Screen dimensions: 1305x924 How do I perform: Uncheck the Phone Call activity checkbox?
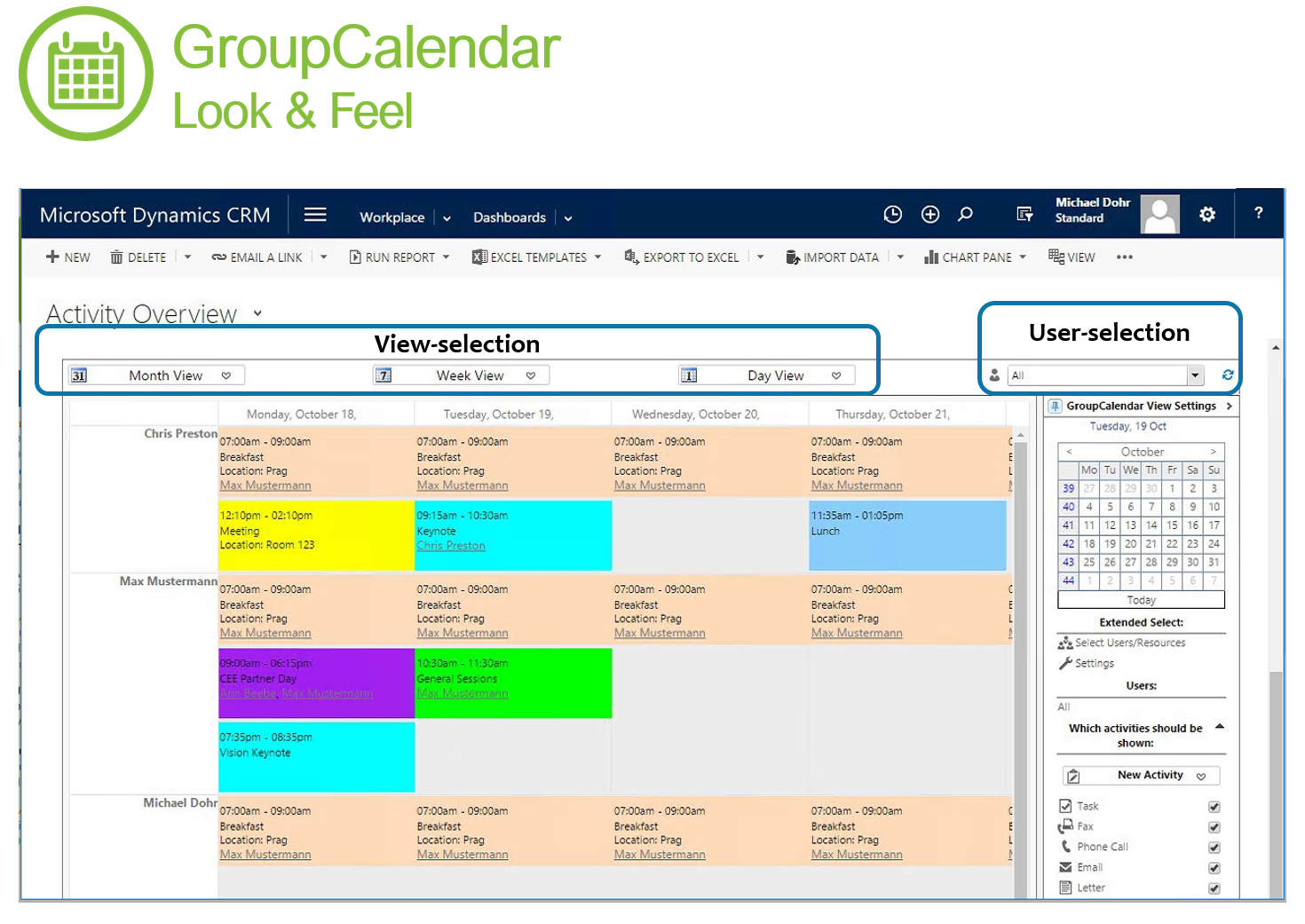tap(1214, 848)
